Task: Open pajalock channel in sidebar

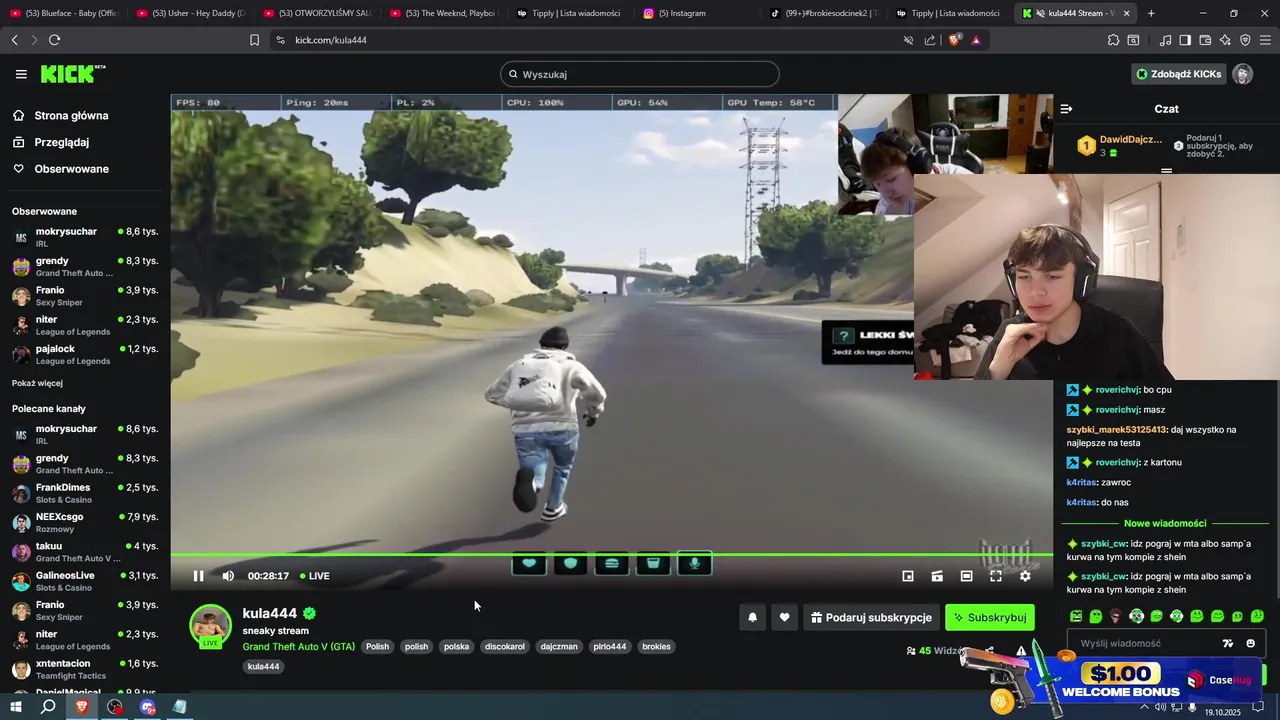Action: (85, 355)
